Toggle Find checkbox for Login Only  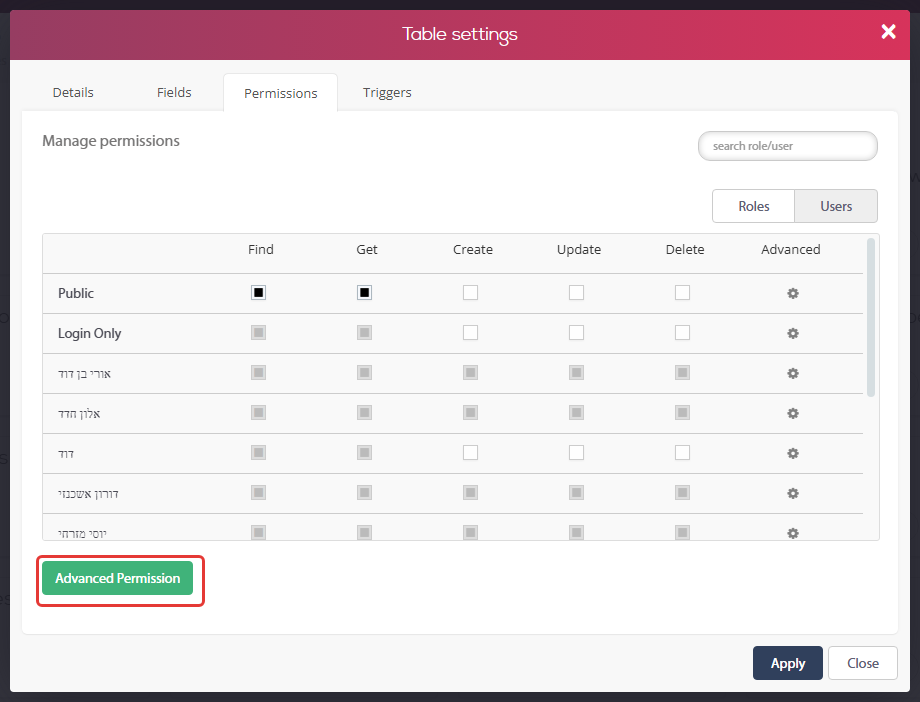(x=258, y=332)
